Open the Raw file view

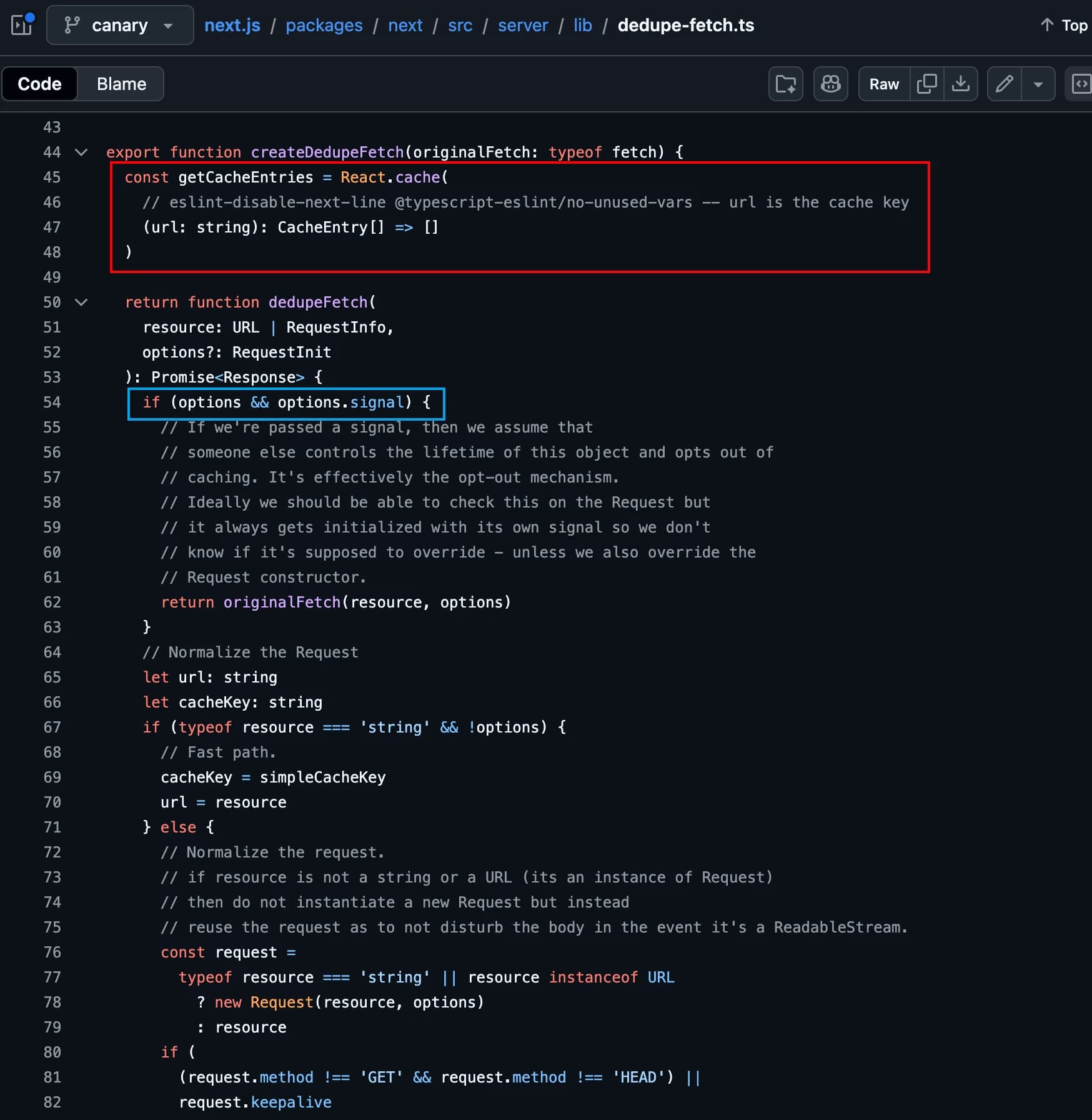point(883,83)
